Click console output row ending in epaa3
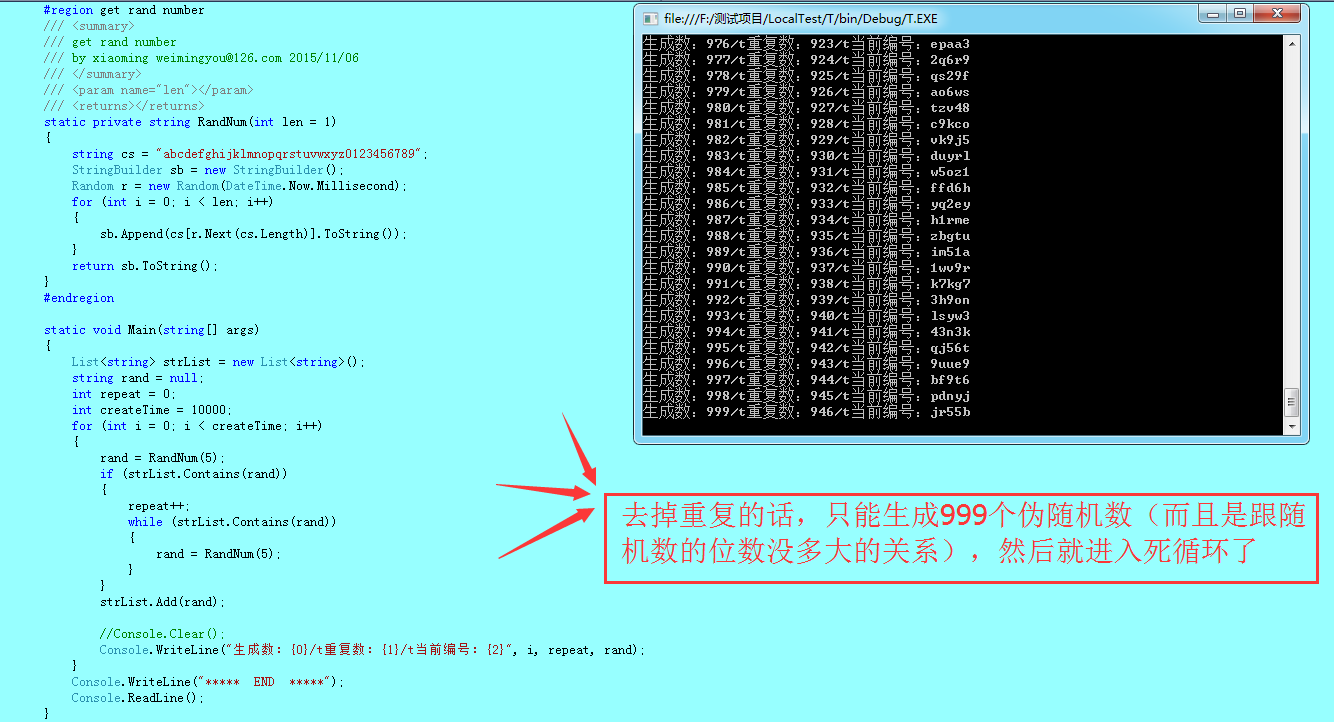 [806, 44]
